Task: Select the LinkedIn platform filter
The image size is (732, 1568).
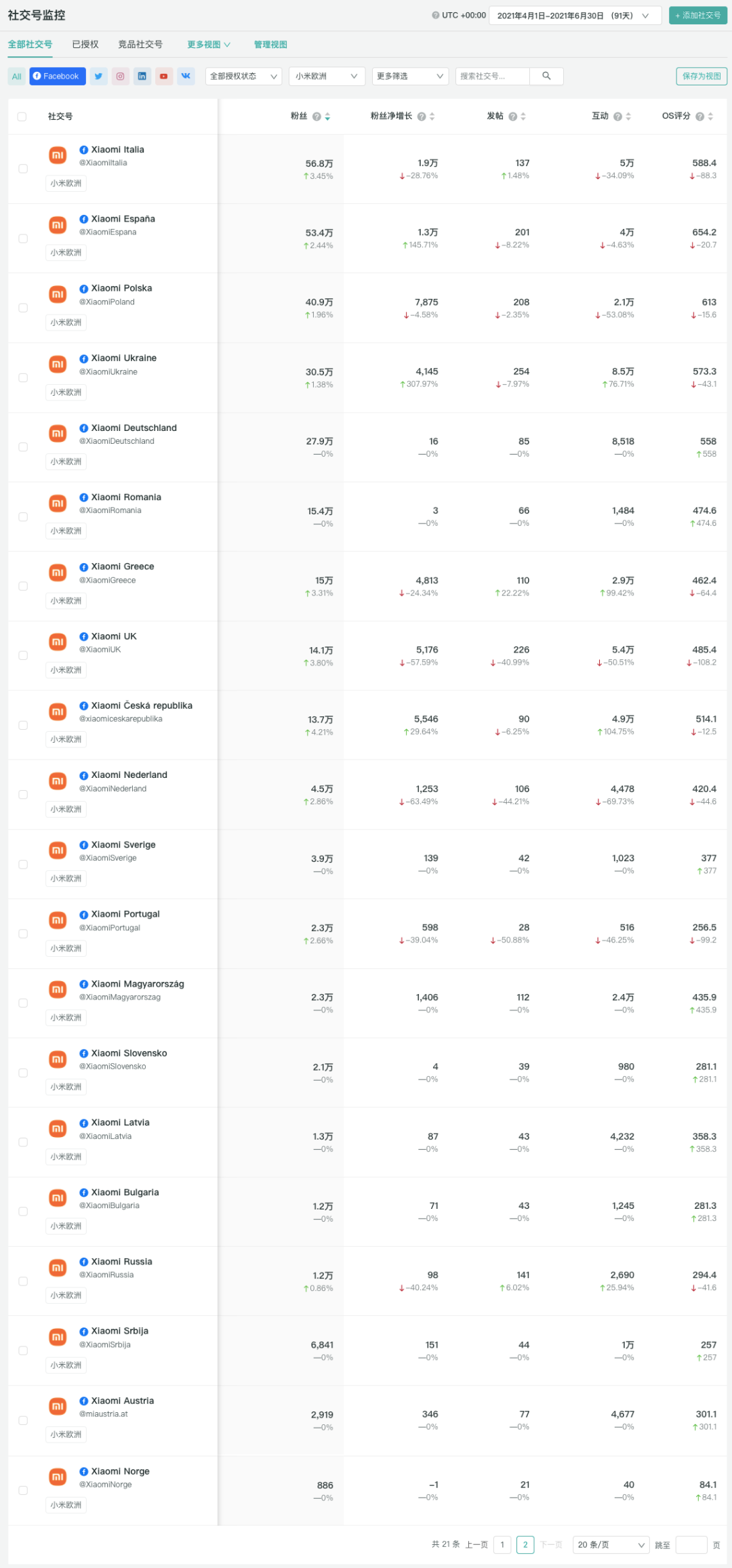Action: [142, 77]
